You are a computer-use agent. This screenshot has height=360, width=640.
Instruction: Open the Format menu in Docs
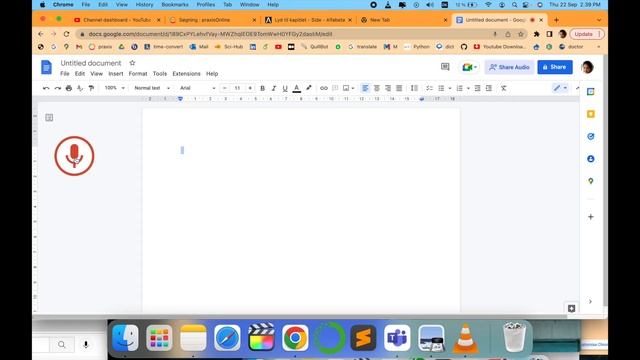point(138,74)
